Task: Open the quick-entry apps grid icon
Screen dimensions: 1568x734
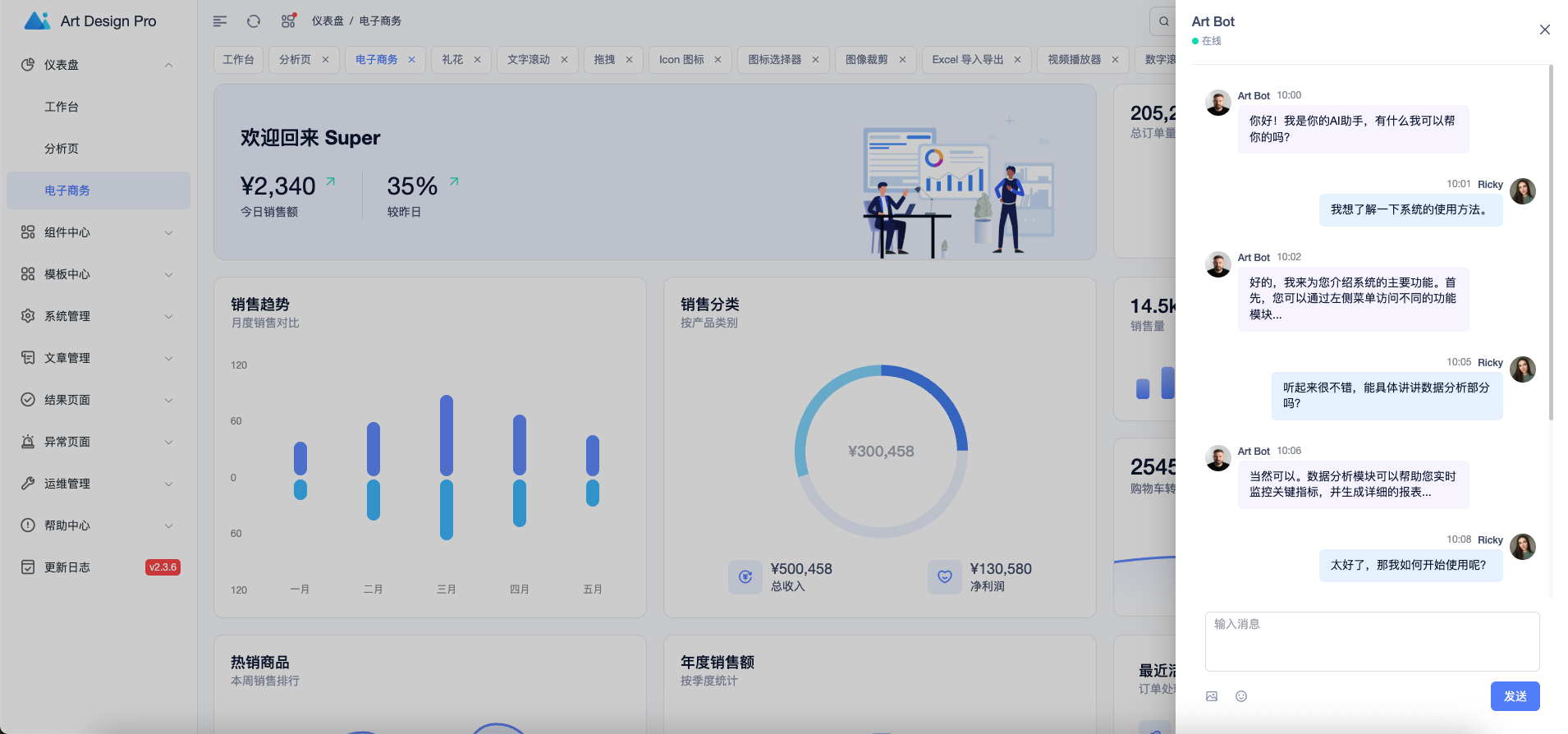Action: point(288,21)
